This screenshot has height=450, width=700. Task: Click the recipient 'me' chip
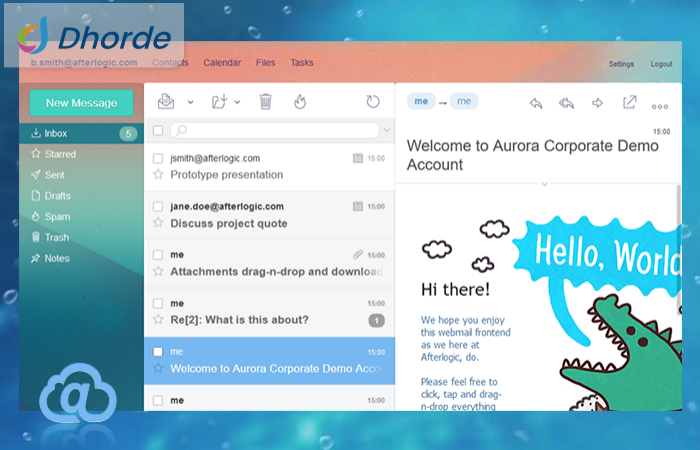point(464,101)
